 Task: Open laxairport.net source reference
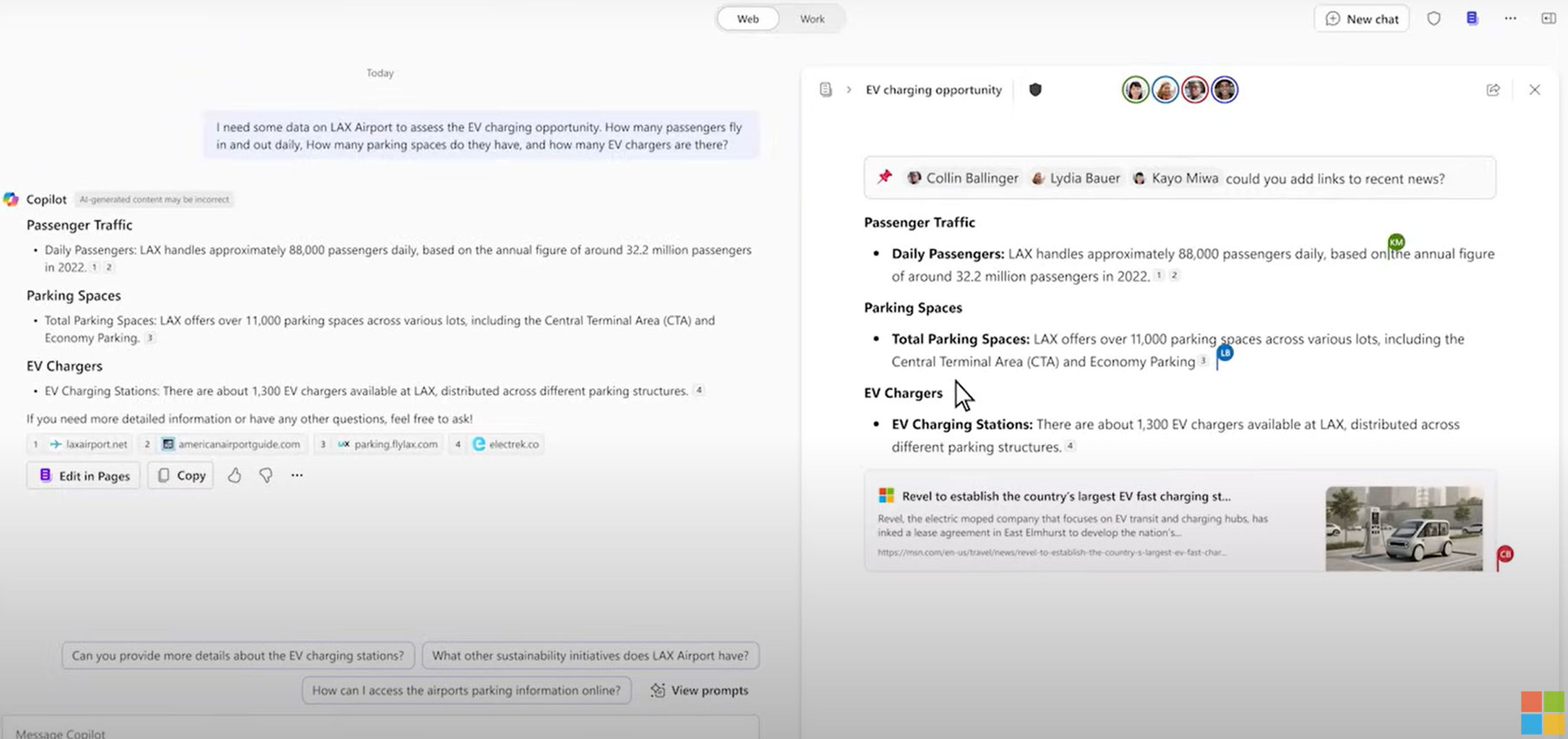[x=81, y=444]
